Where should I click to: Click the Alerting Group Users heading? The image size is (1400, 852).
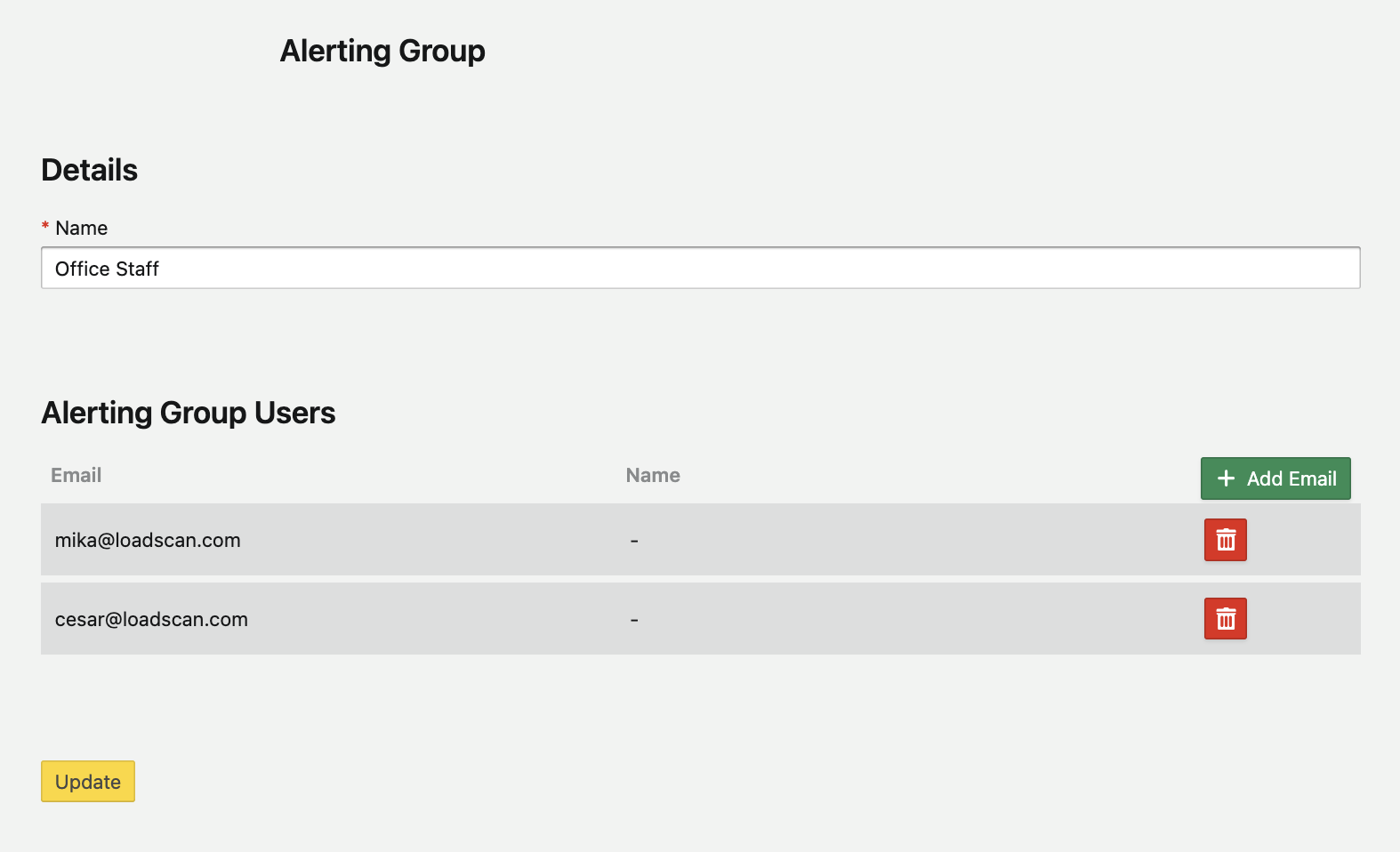189,414
